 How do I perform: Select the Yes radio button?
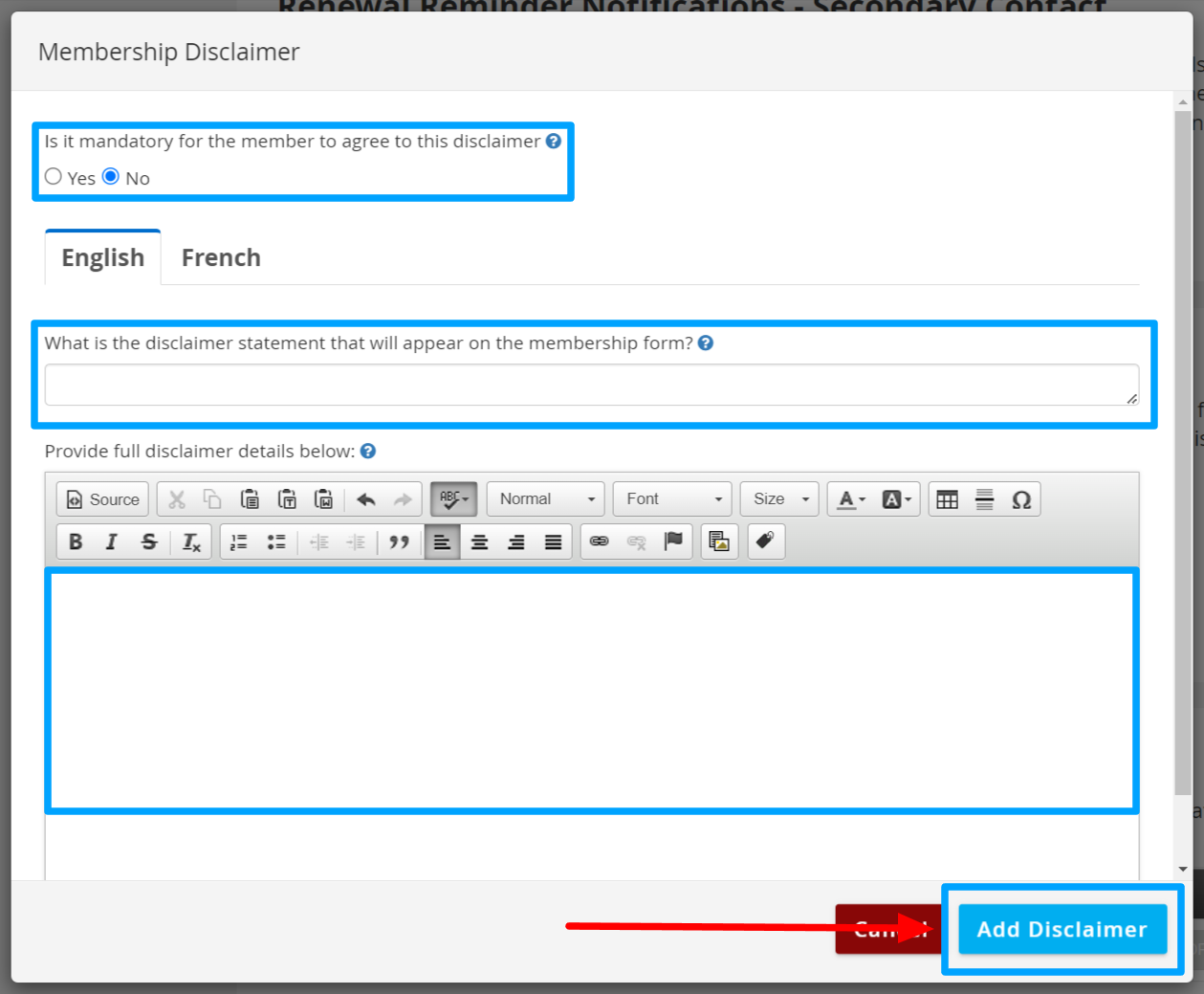pos(54,177)
